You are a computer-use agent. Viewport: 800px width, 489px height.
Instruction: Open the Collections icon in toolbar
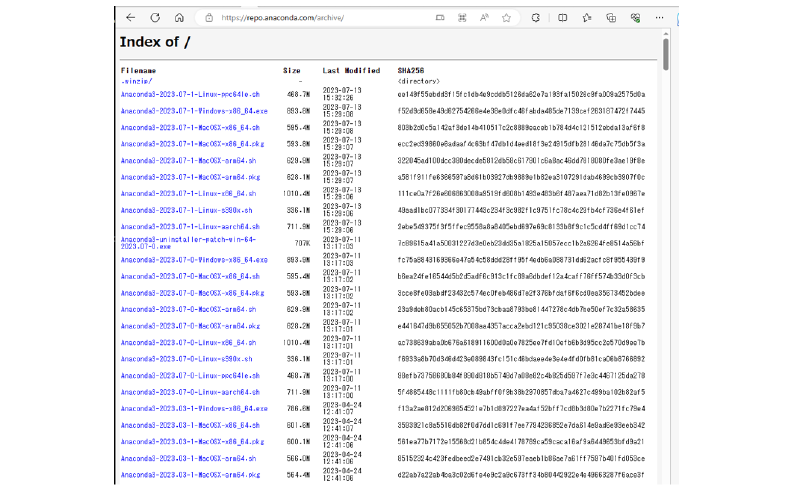click(611, 17)
